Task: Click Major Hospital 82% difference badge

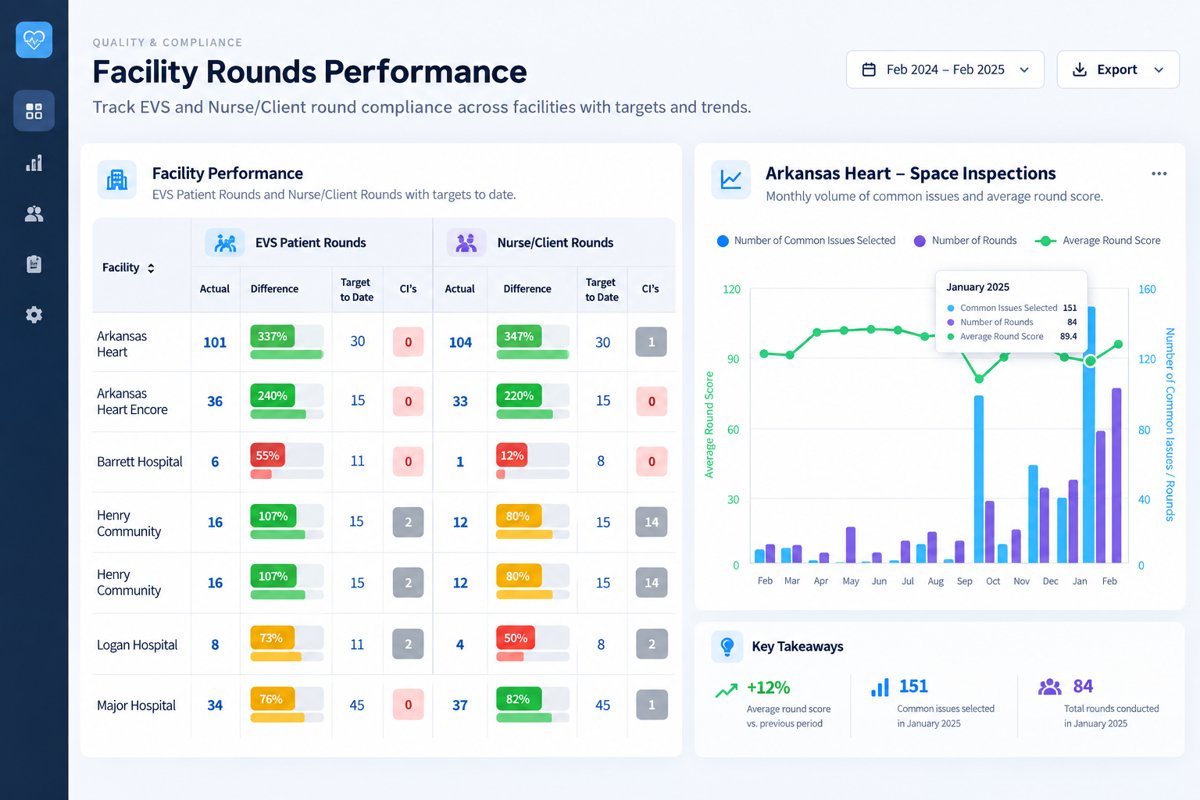Action: [519, 698]
